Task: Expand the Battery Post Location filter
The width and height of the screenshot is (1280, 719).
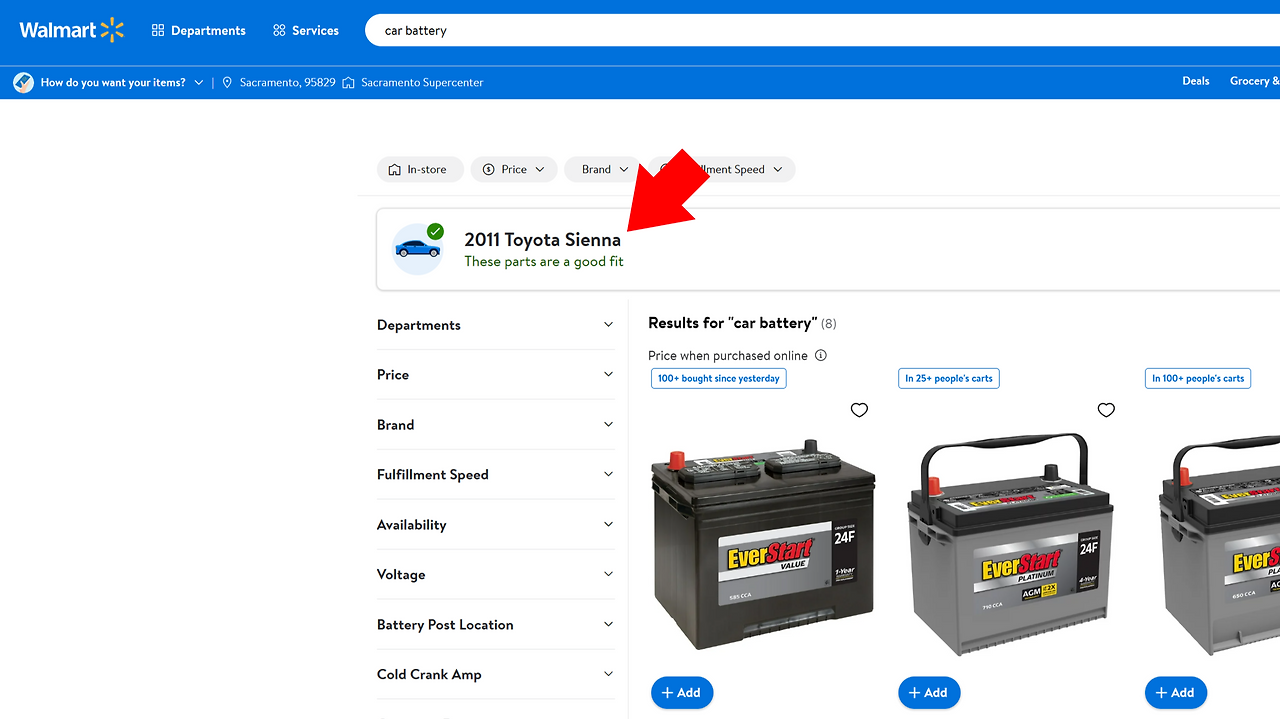Action: [x=495, y=625]
